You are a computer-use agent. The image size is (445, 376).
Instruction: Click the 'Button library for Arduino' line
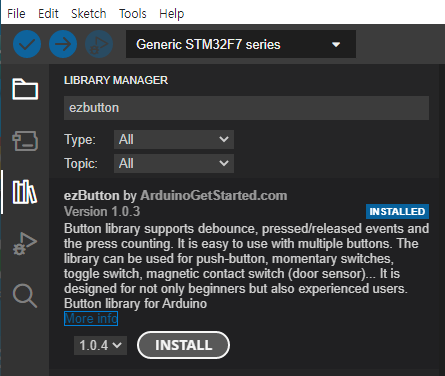[x=135, y=303]
